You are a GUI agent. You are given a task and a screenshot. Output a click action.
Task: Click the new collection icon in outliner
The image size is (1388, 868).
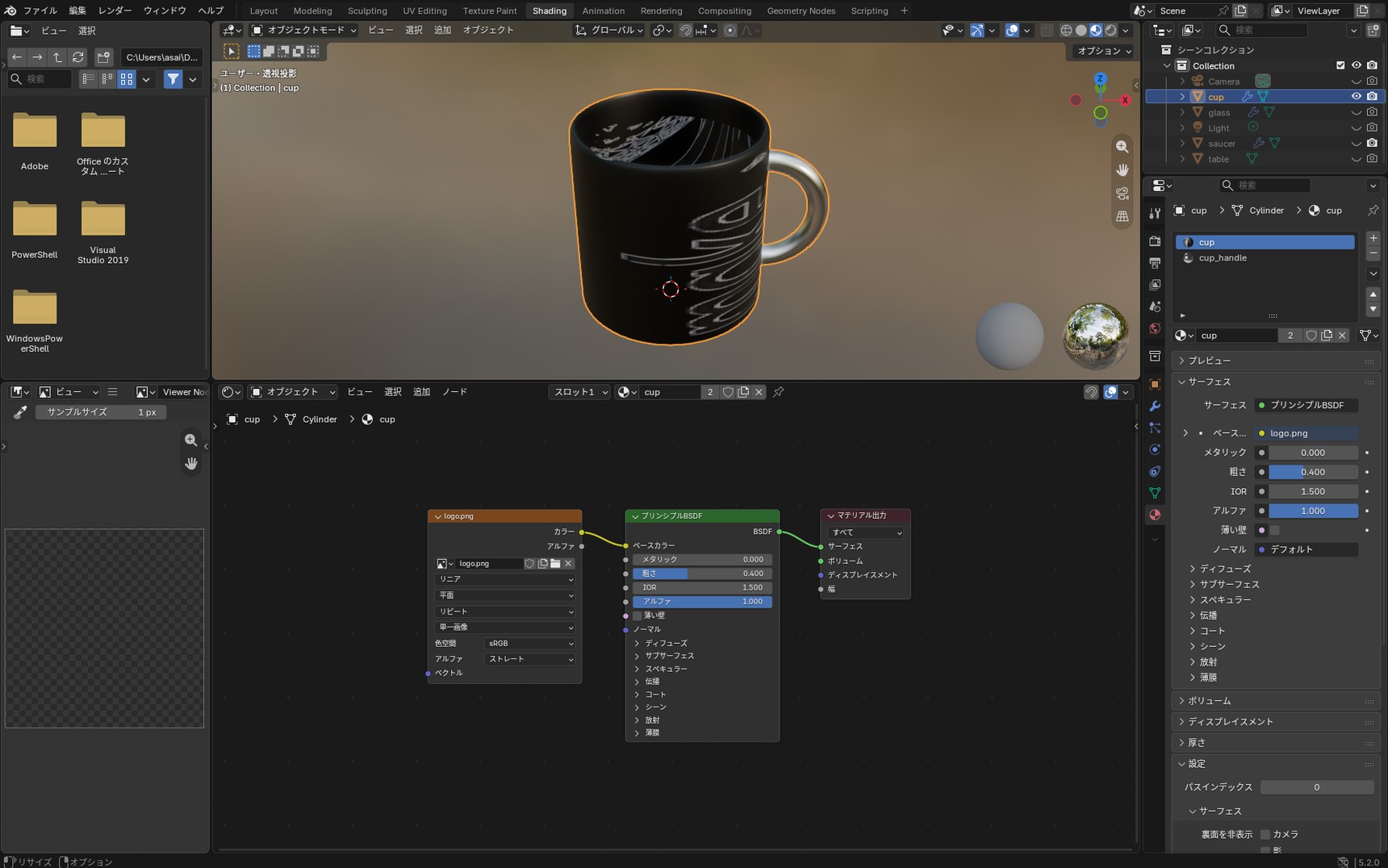tap(1373, 31)
